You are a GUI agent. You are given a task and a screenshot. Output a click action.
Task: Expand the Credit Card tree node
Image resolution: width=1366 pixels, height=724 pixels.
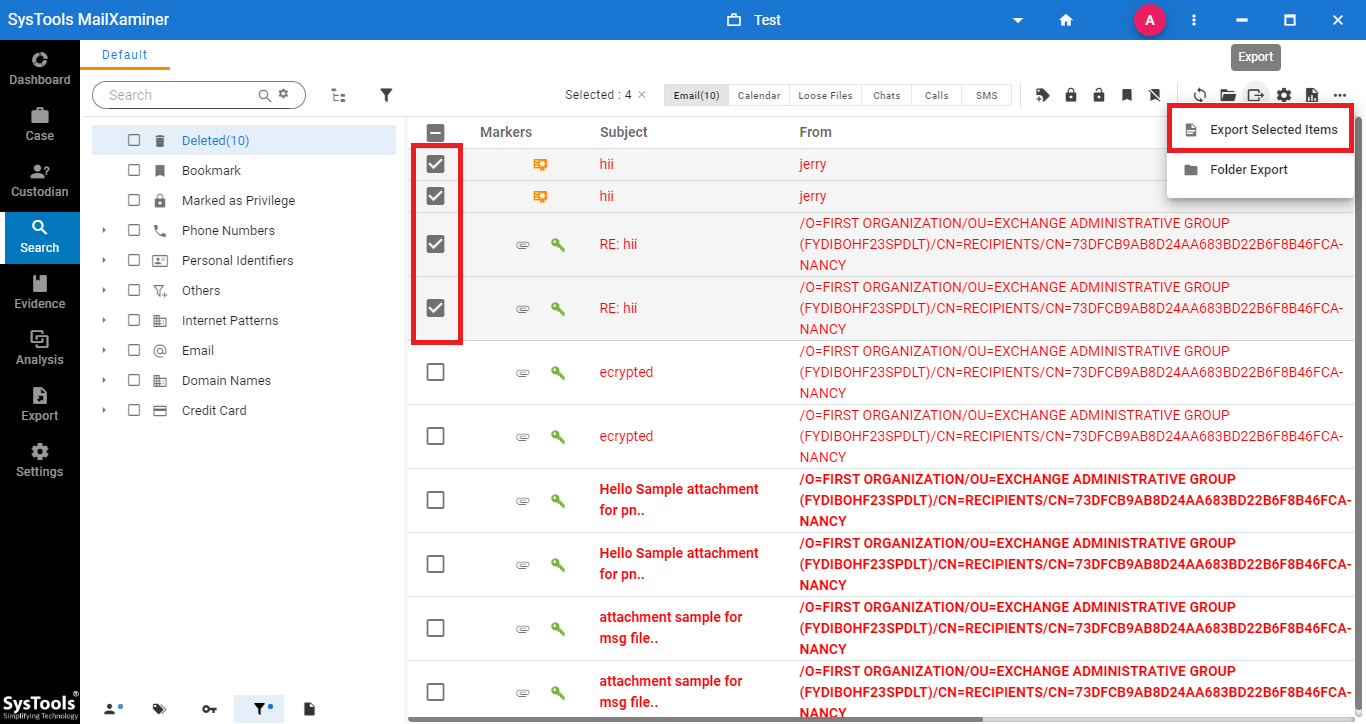[104, 410]
